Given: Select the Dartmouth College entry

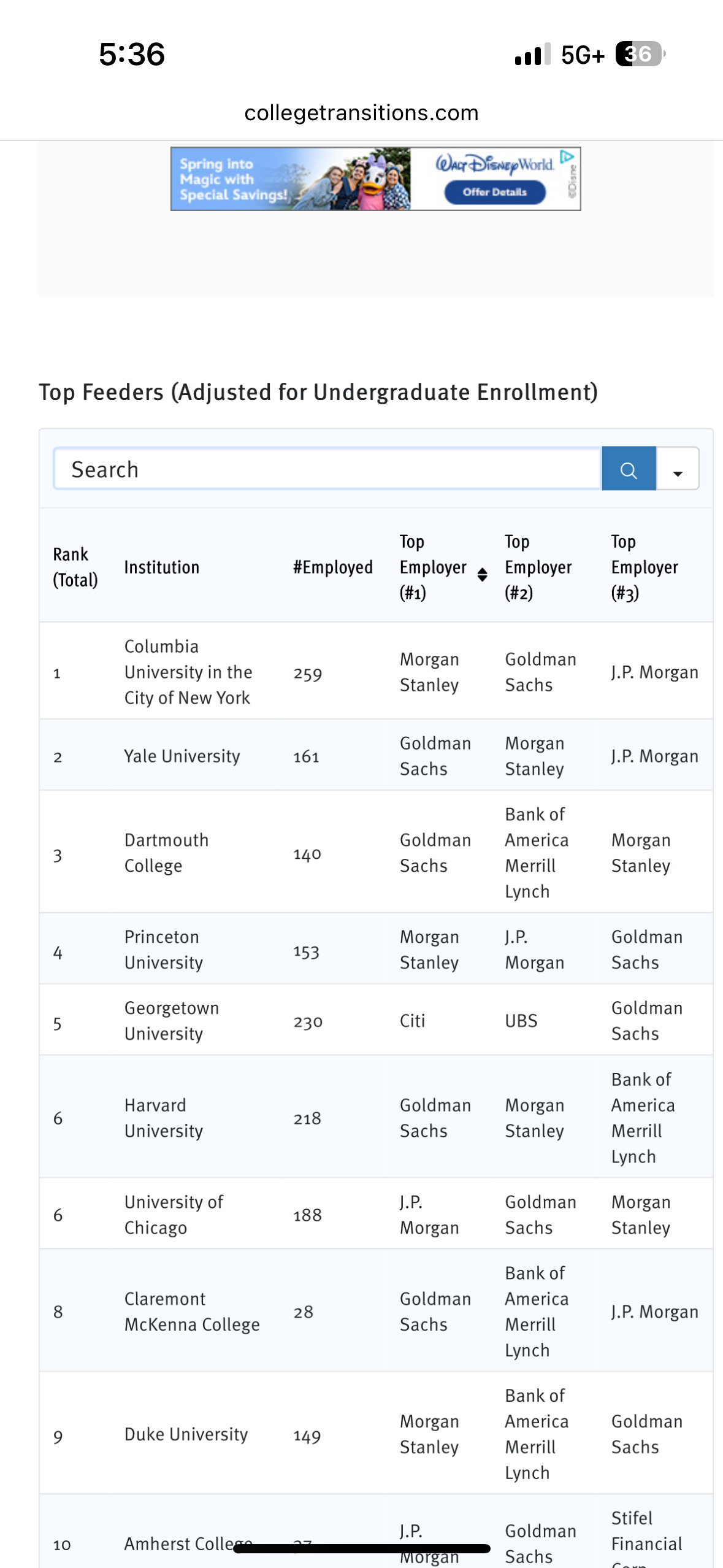Looking at the screenshot, I should pos(166,853).
